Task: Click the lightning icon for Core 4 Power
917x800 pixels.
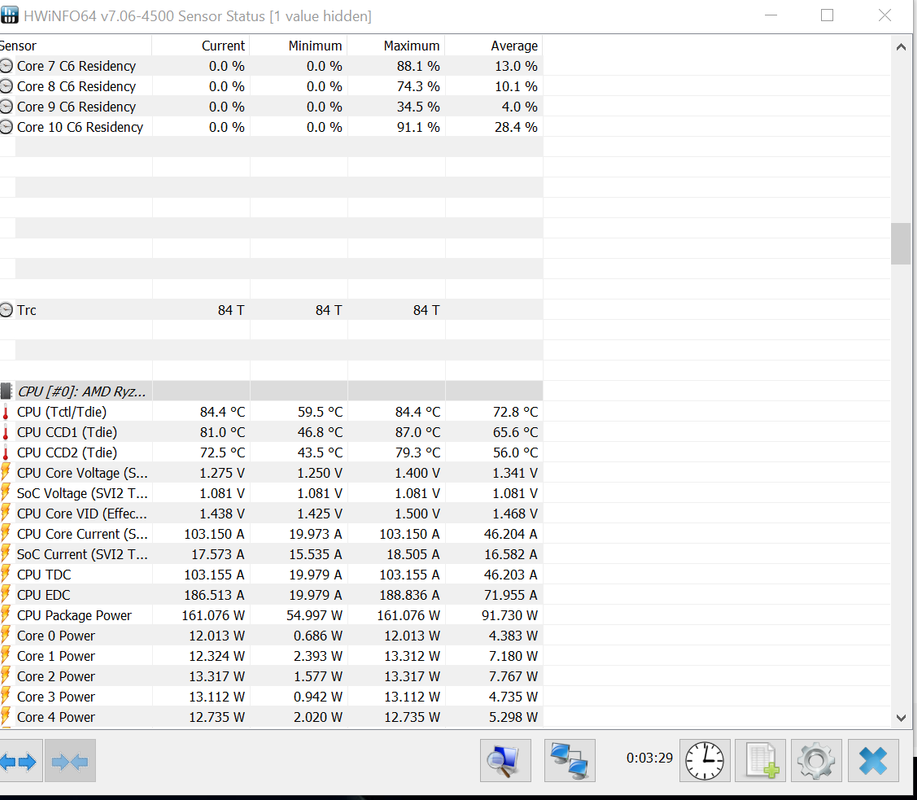Action: click(x=6, y=716)
